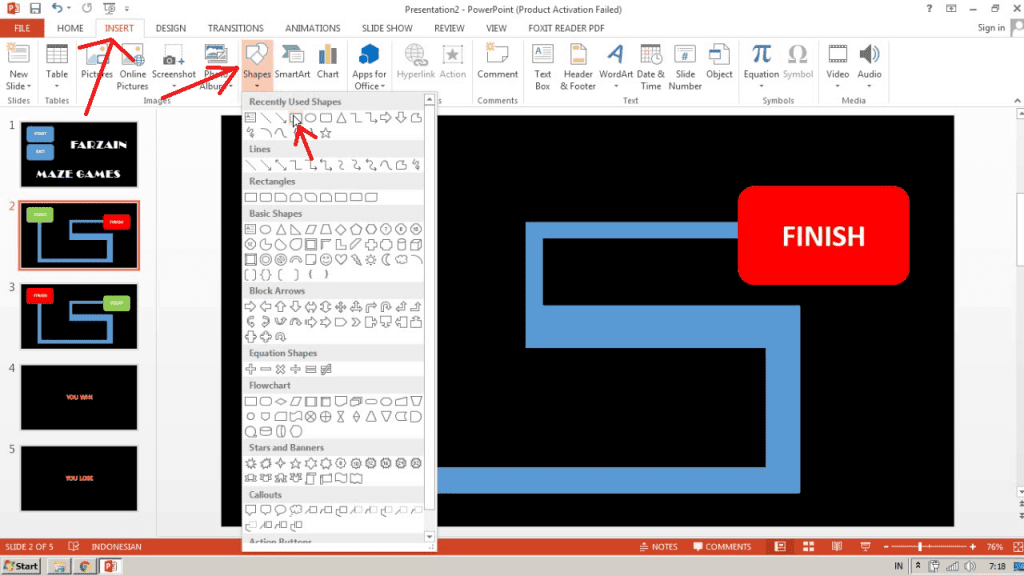The image size is (1024, 576).
Task: Choose the Left Arrow block arrow
Action: coord(266,306)
